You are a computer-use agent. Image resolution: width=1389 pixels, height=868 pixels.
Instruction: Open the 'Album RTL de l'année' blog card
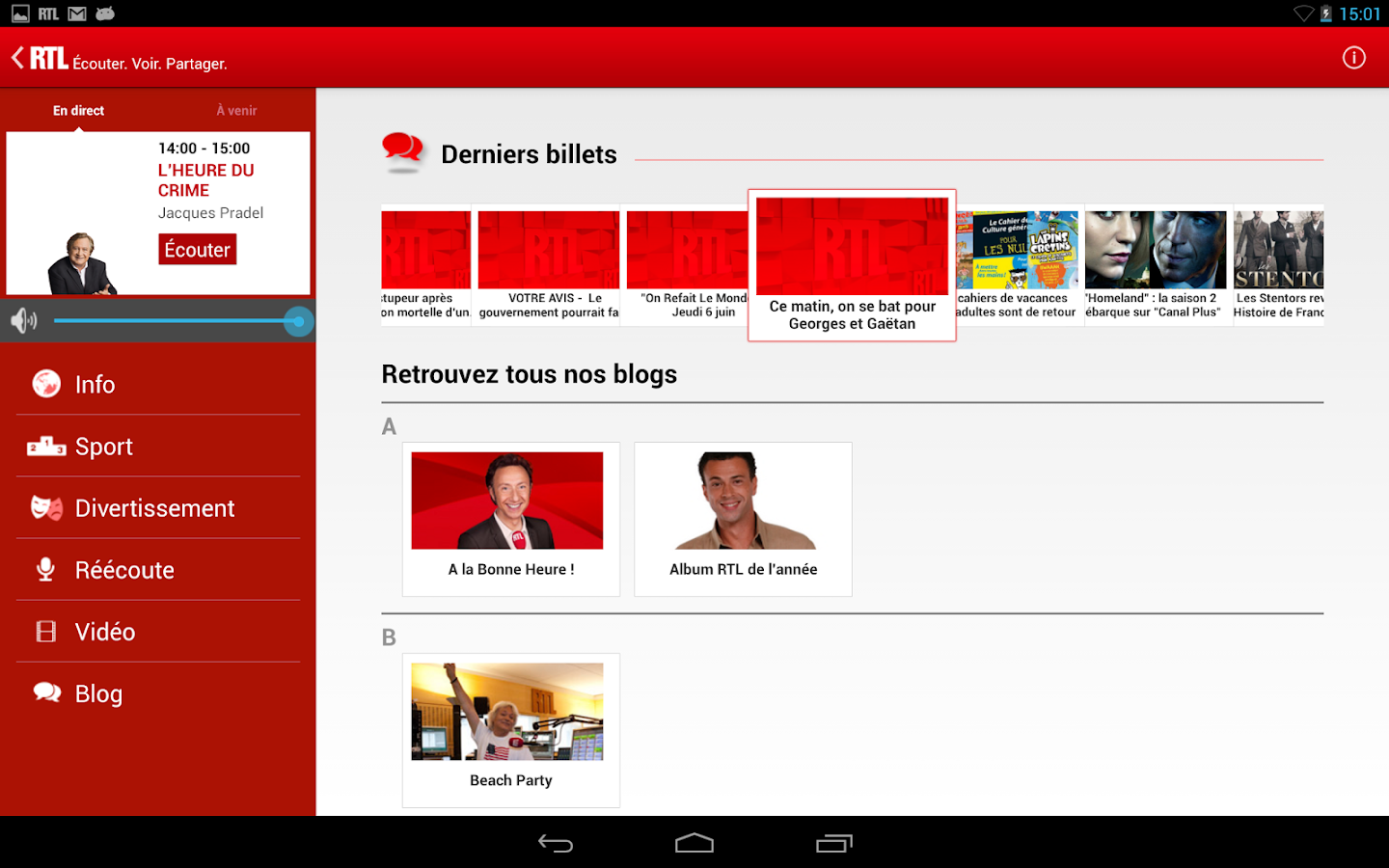click(743, 519)
